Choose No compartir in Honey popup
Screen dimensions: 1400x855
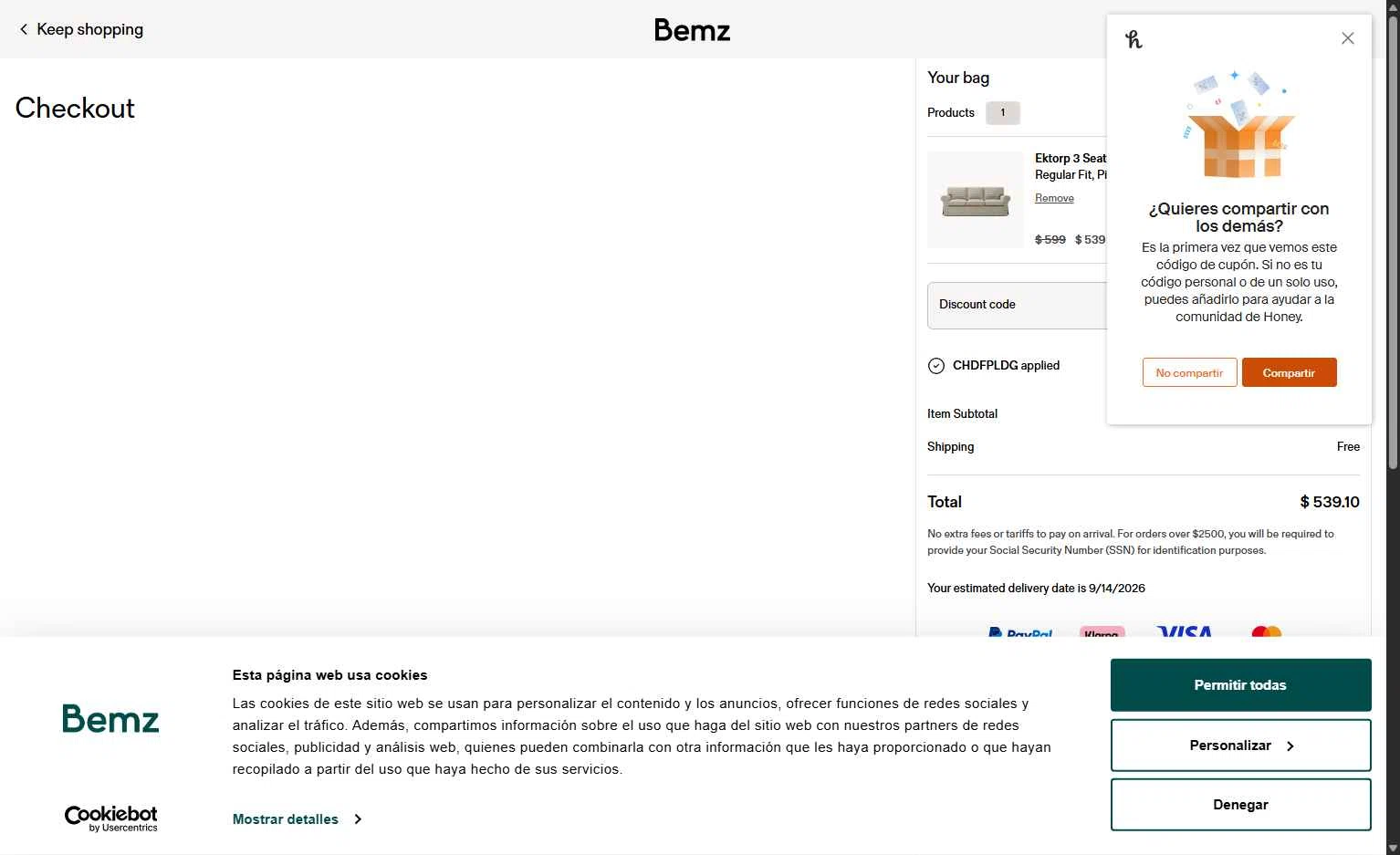[1189, 372]
